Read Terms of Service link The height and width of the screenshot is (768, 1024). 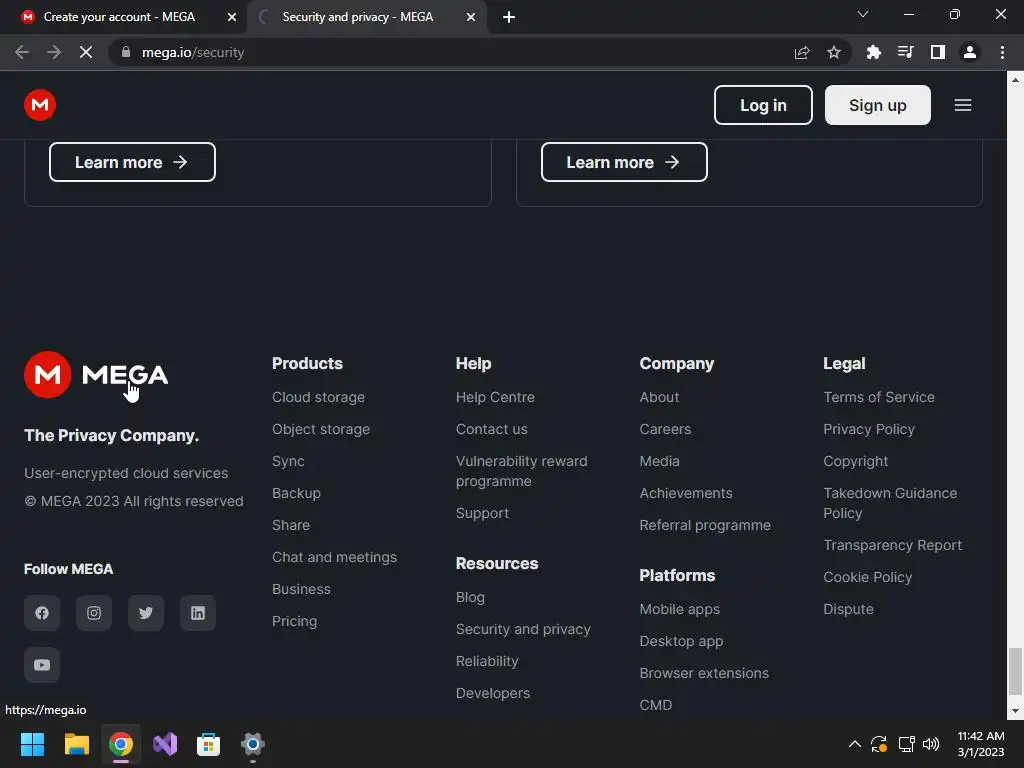coord(878,397)
